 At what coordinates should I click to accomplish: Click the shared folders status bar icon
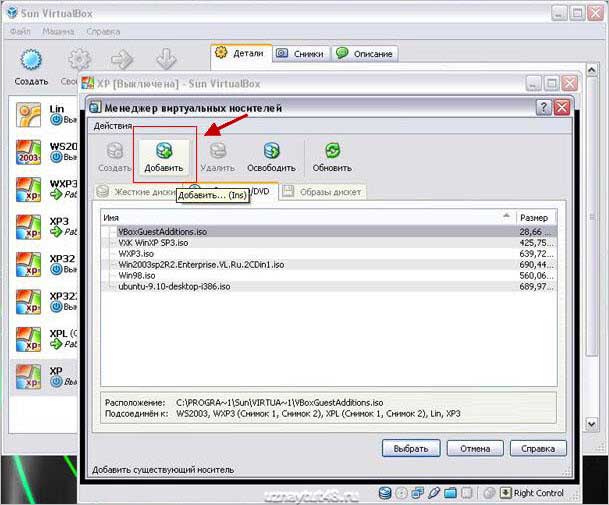click(450, 493)
